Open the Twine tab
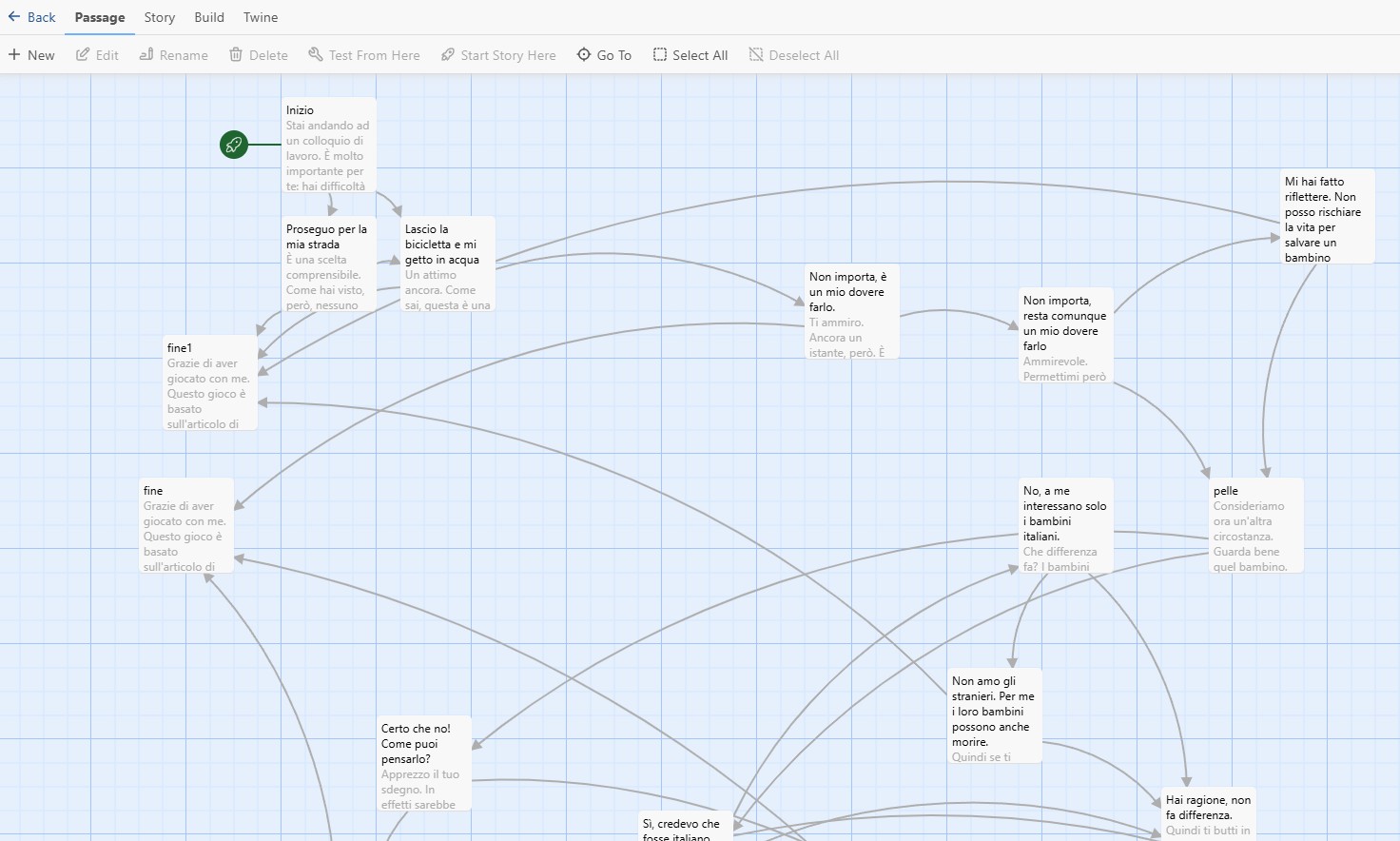 point(261,17)
